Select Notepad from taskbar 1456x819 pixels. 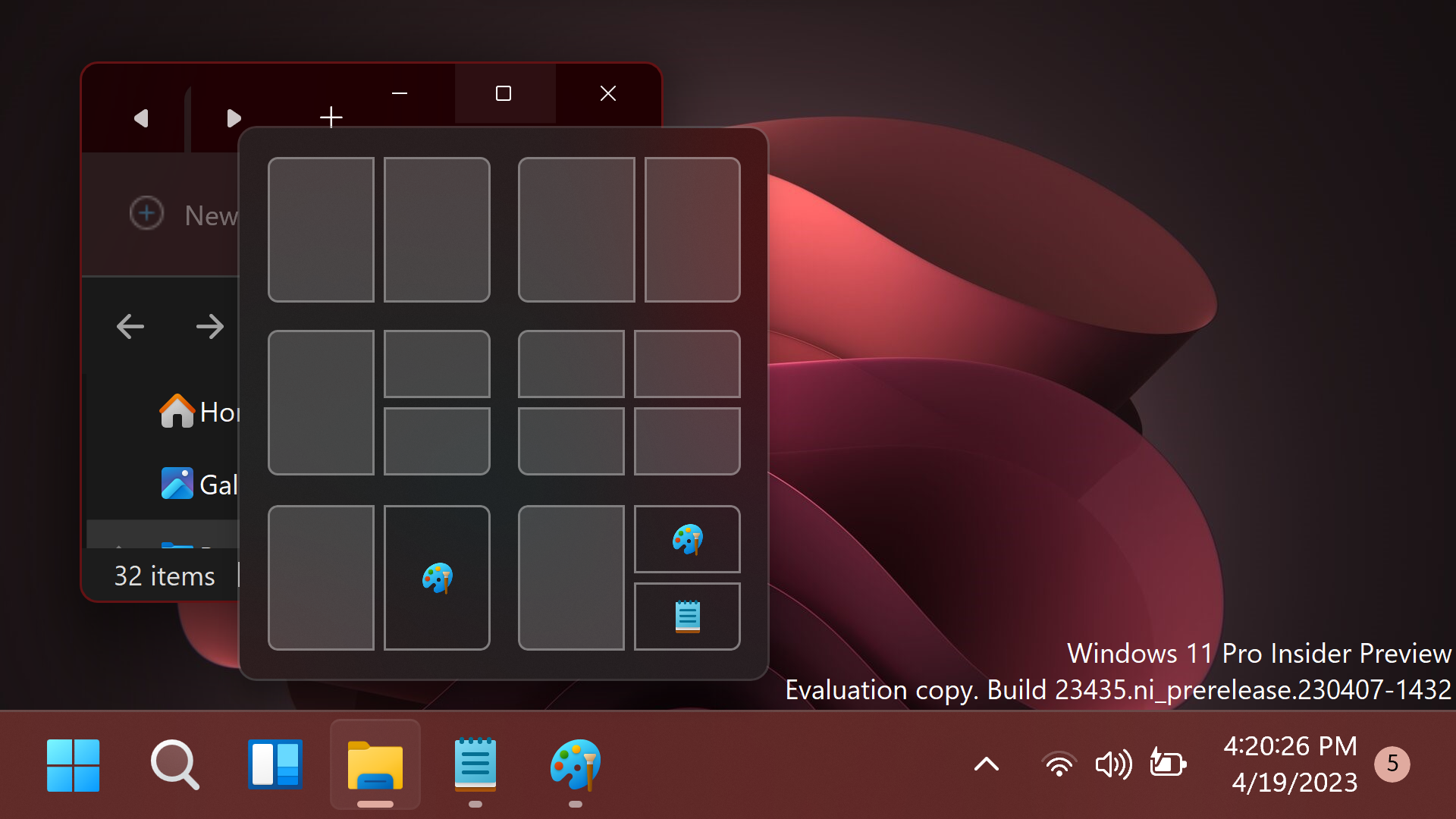pyautogui.click(x=475, y=764)
